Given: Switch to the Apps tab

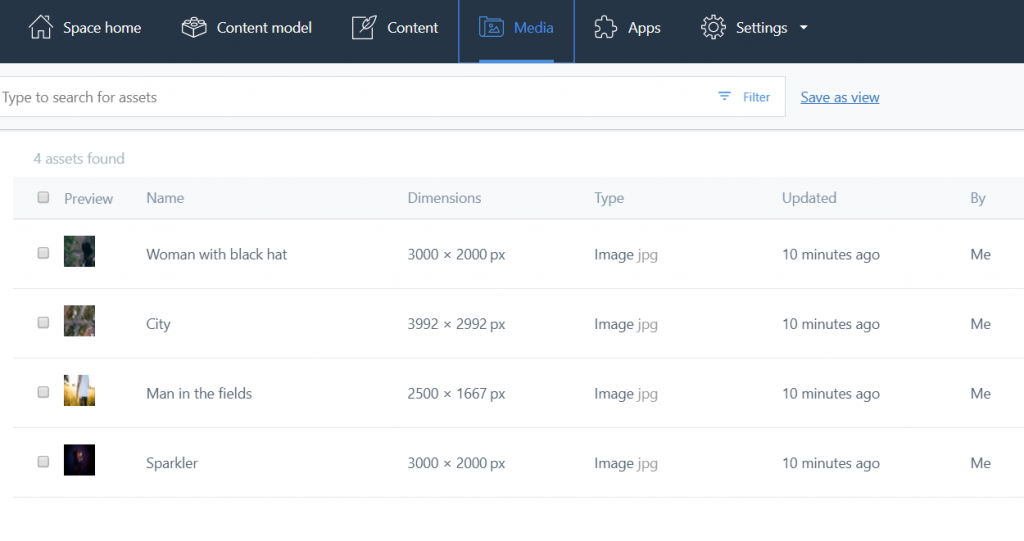Looking at the screenshot, I should pyautogui.click(x=644, y=28).
